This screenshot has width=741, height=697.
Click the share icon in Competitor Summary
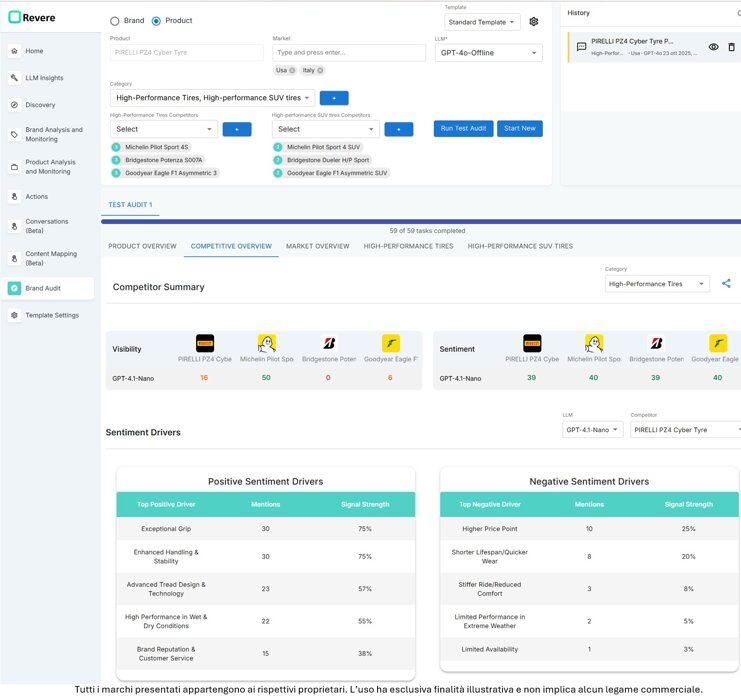(x=727, y=284)
